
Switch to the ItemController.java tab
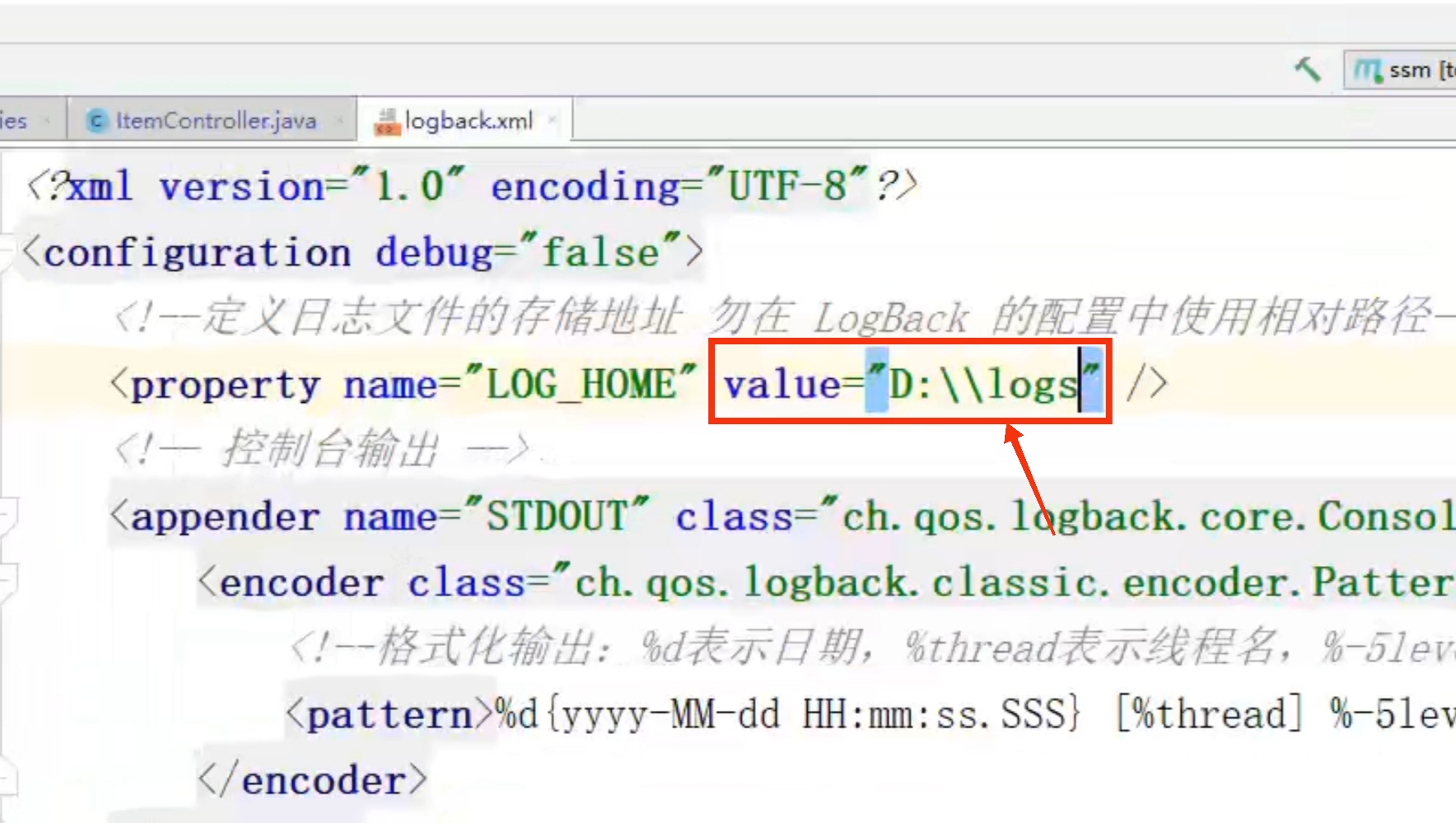point(215,121)
